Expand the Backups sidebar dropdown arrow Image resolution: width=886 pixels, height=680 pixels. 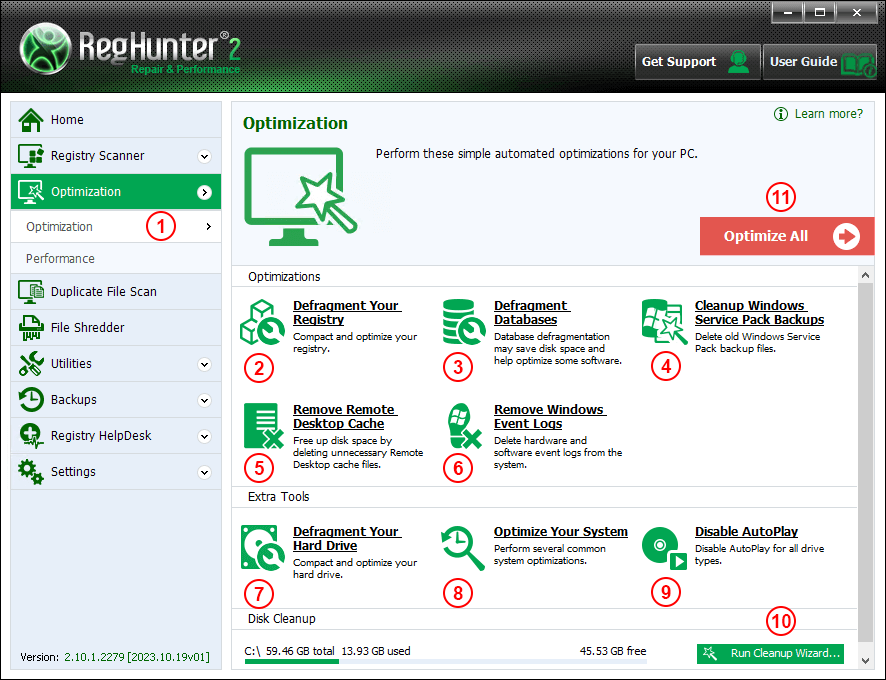point(204,400)
